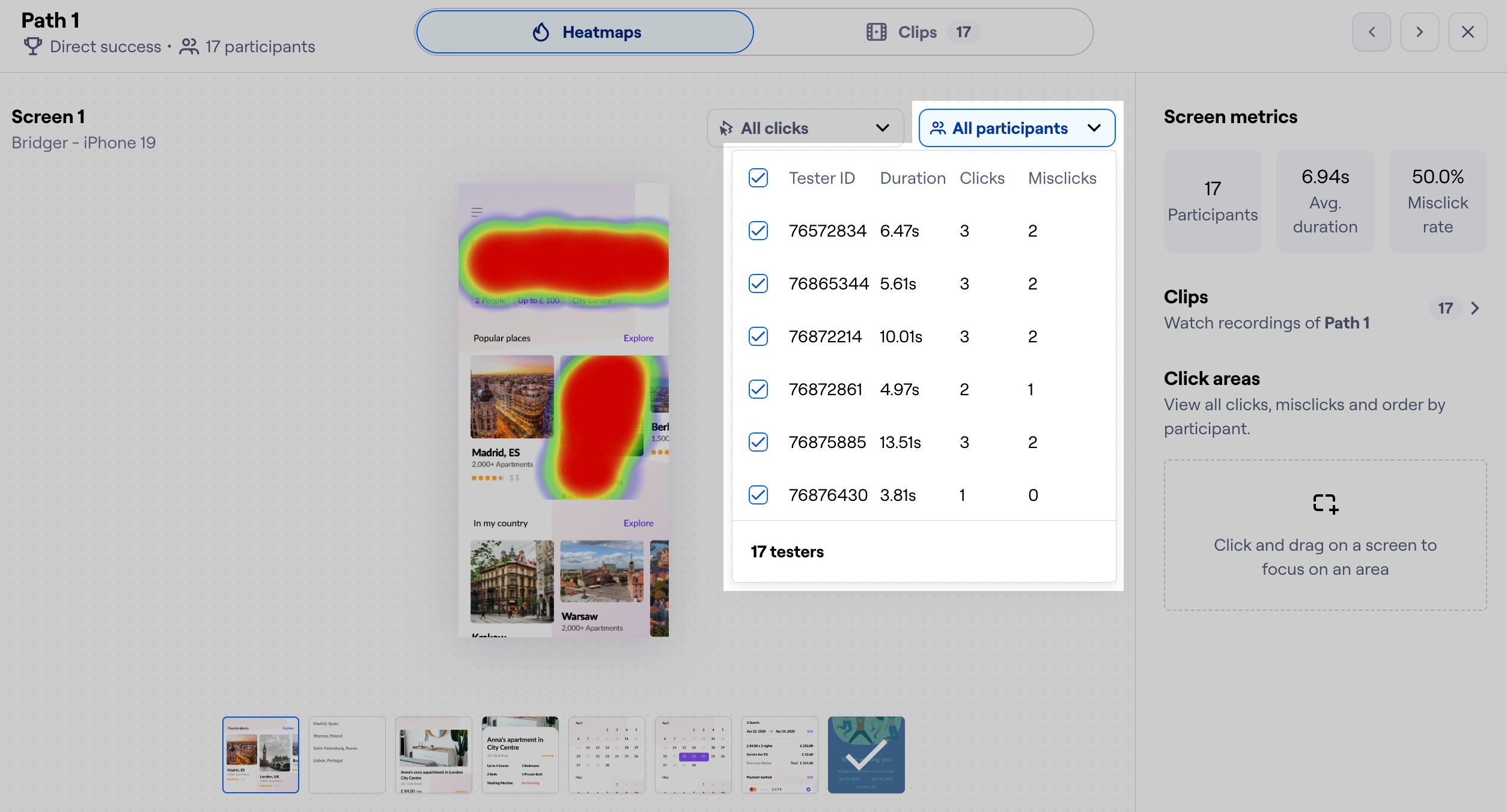This screenshot has height=812, width=1507.
Task: Click the Screen 1 title
Action: 48,117
